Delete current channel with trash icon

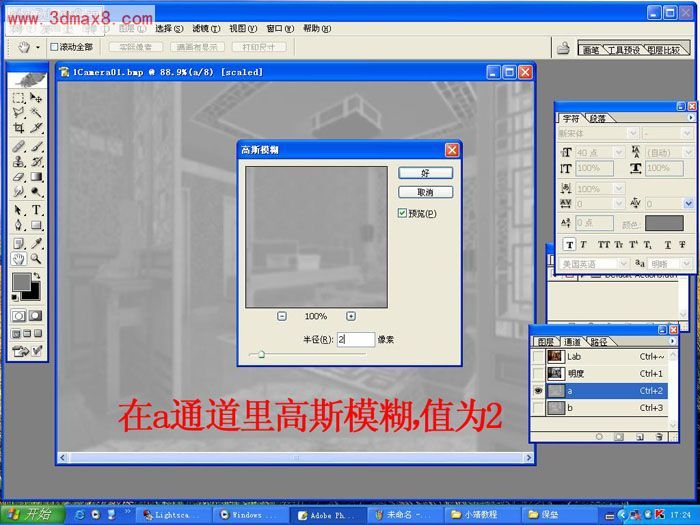click(660, 437)
